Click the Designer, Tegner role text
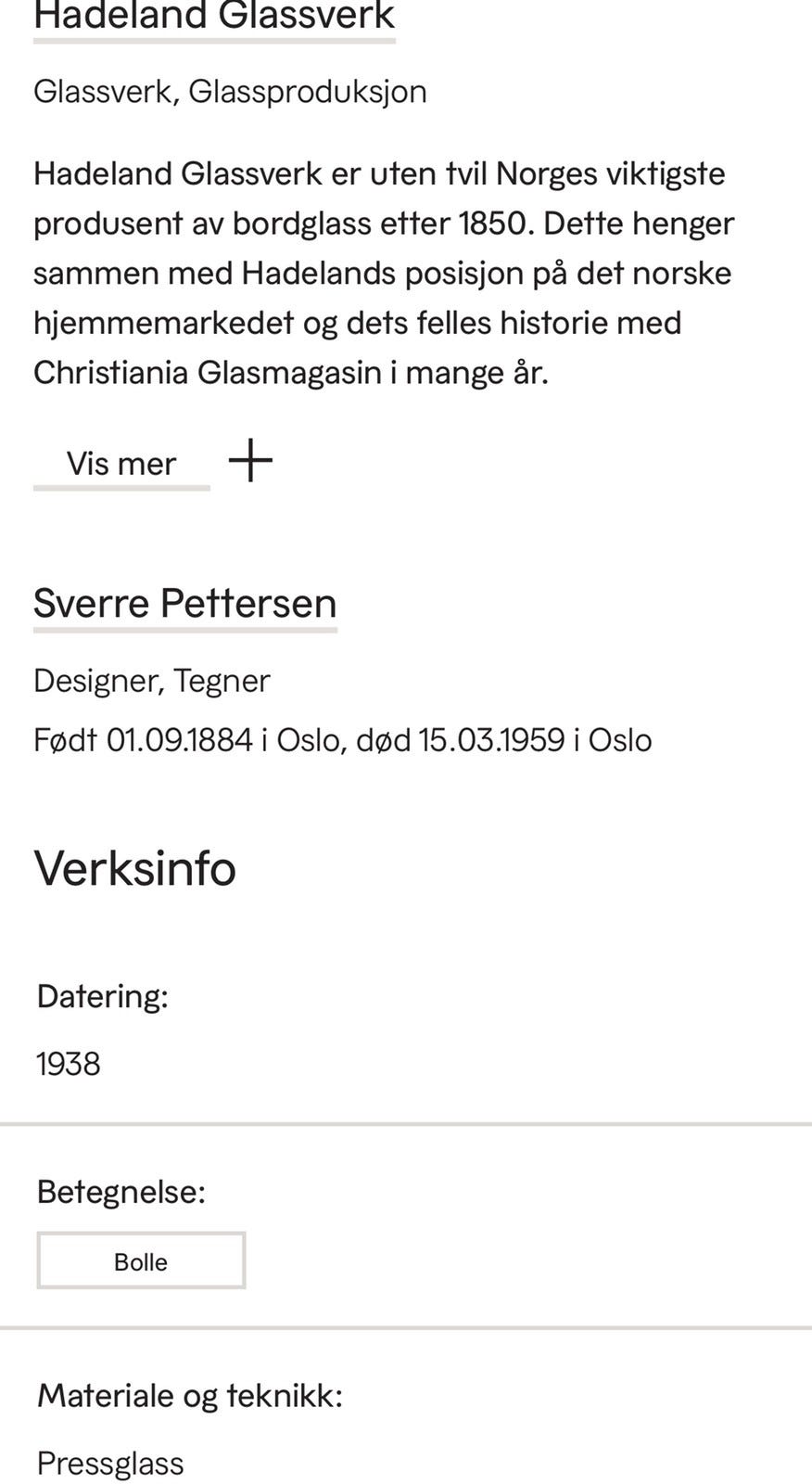The height and width of the screenshot is (1484, 812). coord(152,681)
